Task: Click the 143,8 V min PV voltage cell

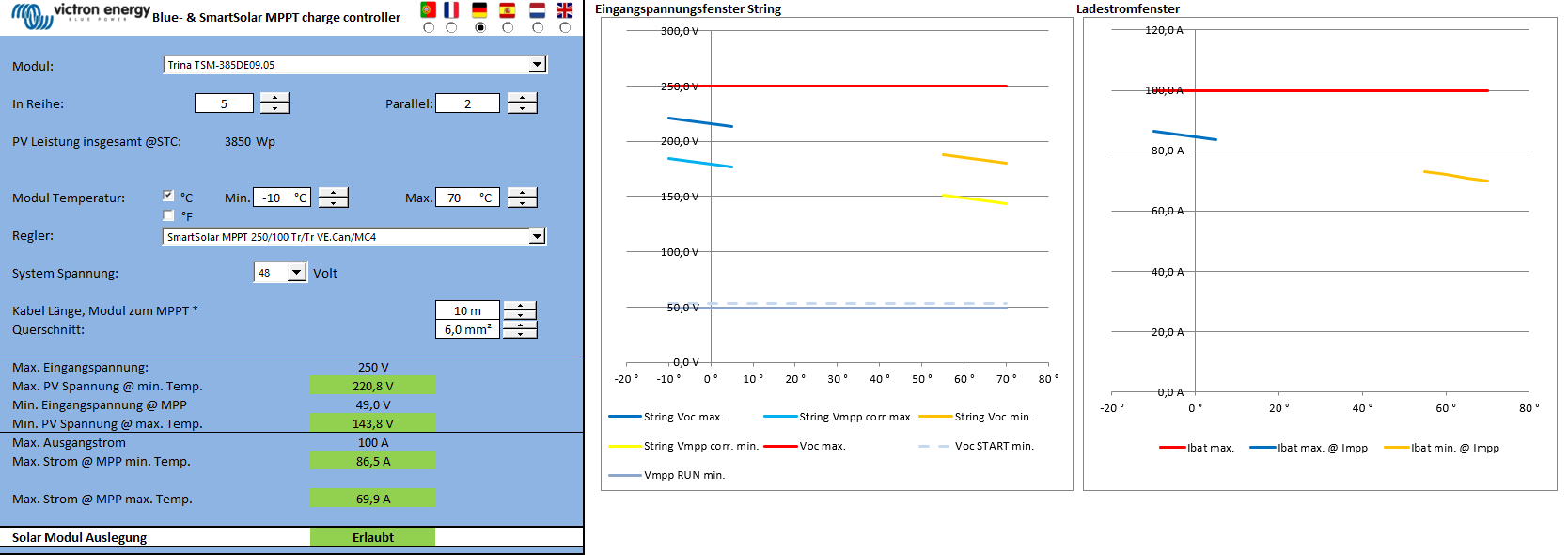Action: click(373, 423)
